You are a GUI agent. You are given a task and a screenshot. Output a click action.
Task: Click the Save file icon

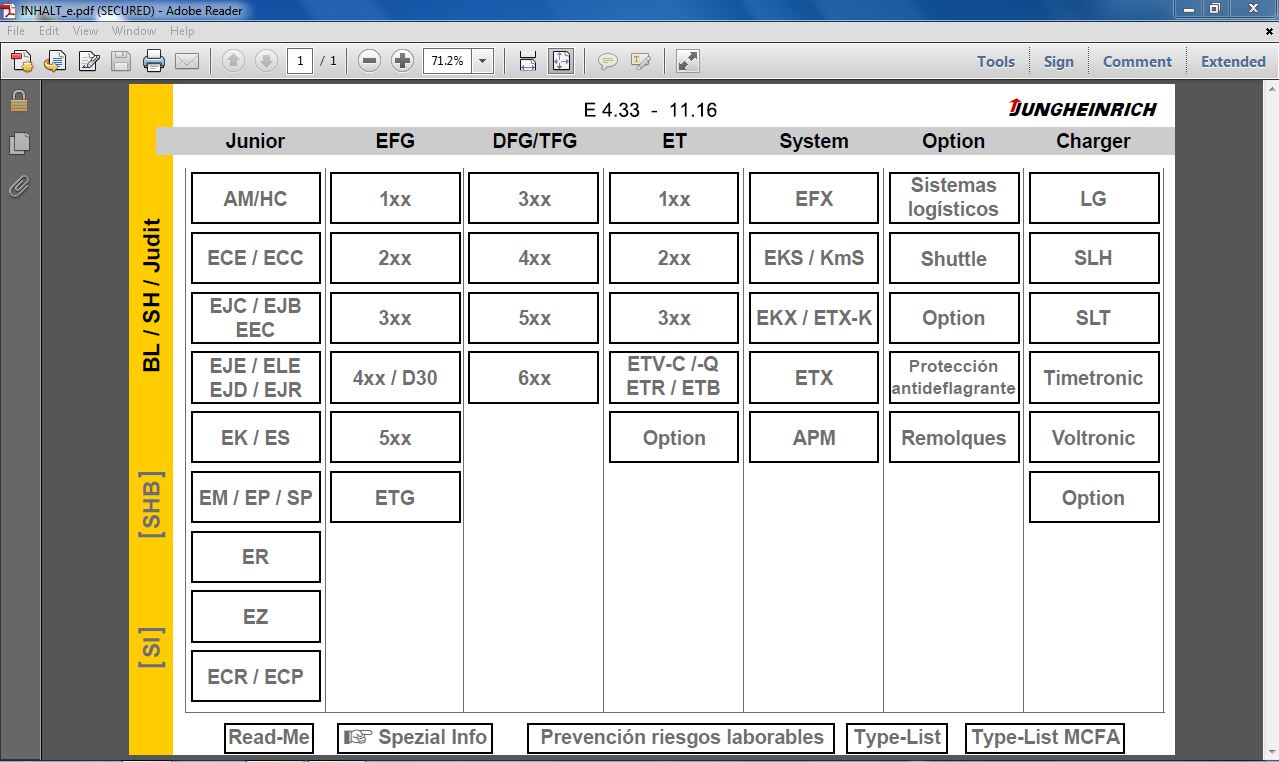[121, 61]
